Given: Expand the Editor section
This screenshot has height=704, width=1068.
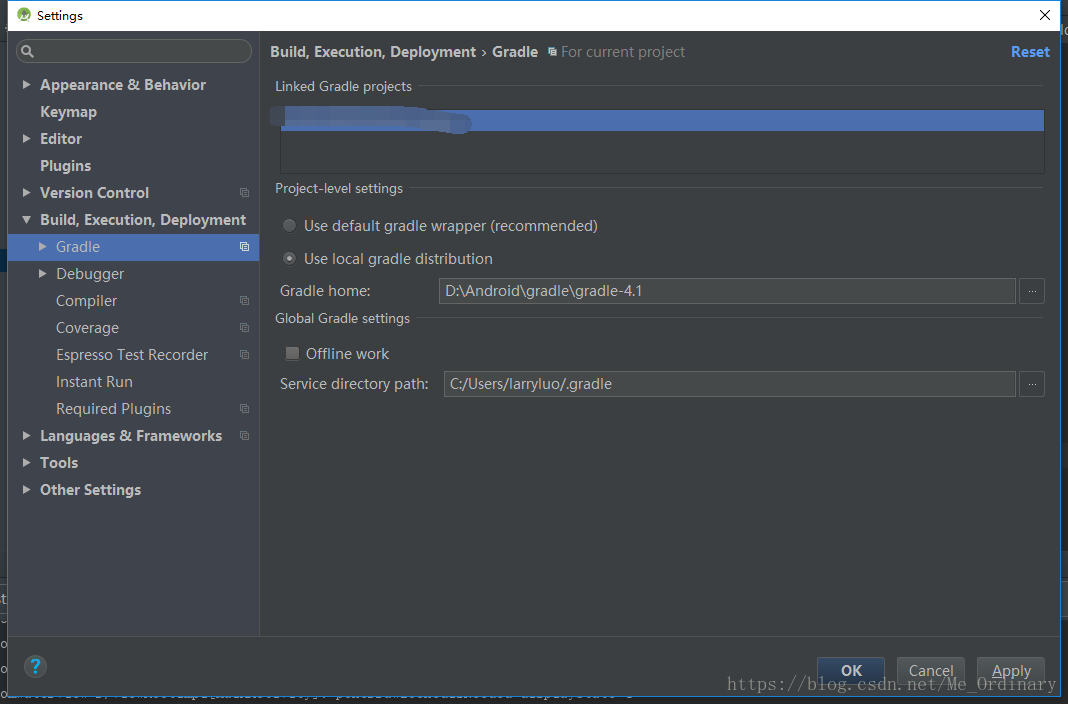Looking at the screenshot, I should click(x=27, y=138).
